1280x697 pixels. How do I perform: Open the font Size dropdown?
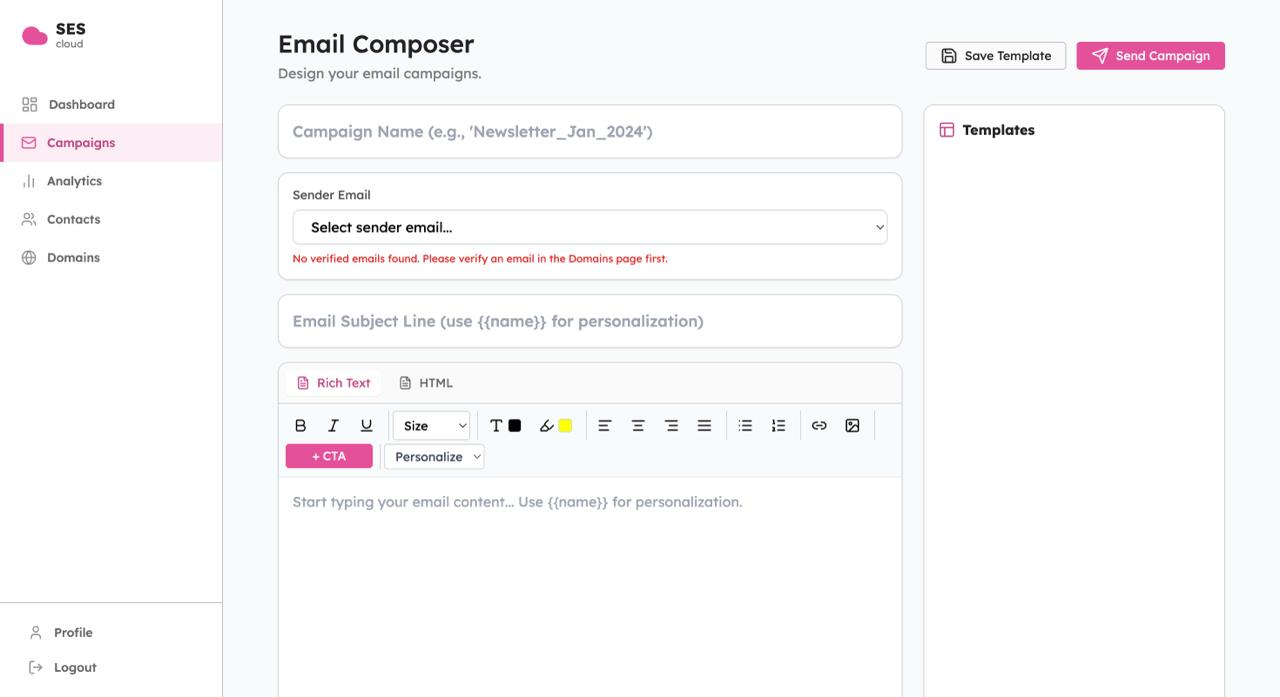(431, 425)
